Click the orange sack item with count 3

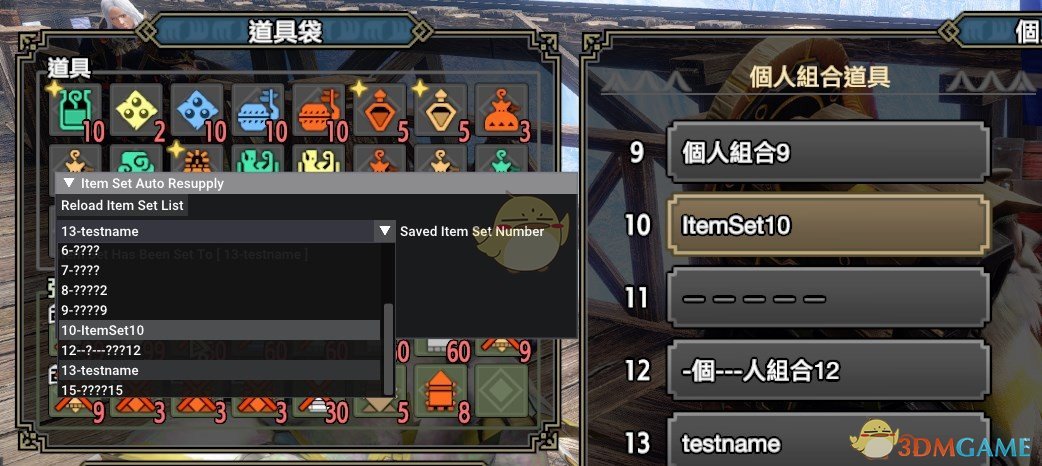click(502, 110)
